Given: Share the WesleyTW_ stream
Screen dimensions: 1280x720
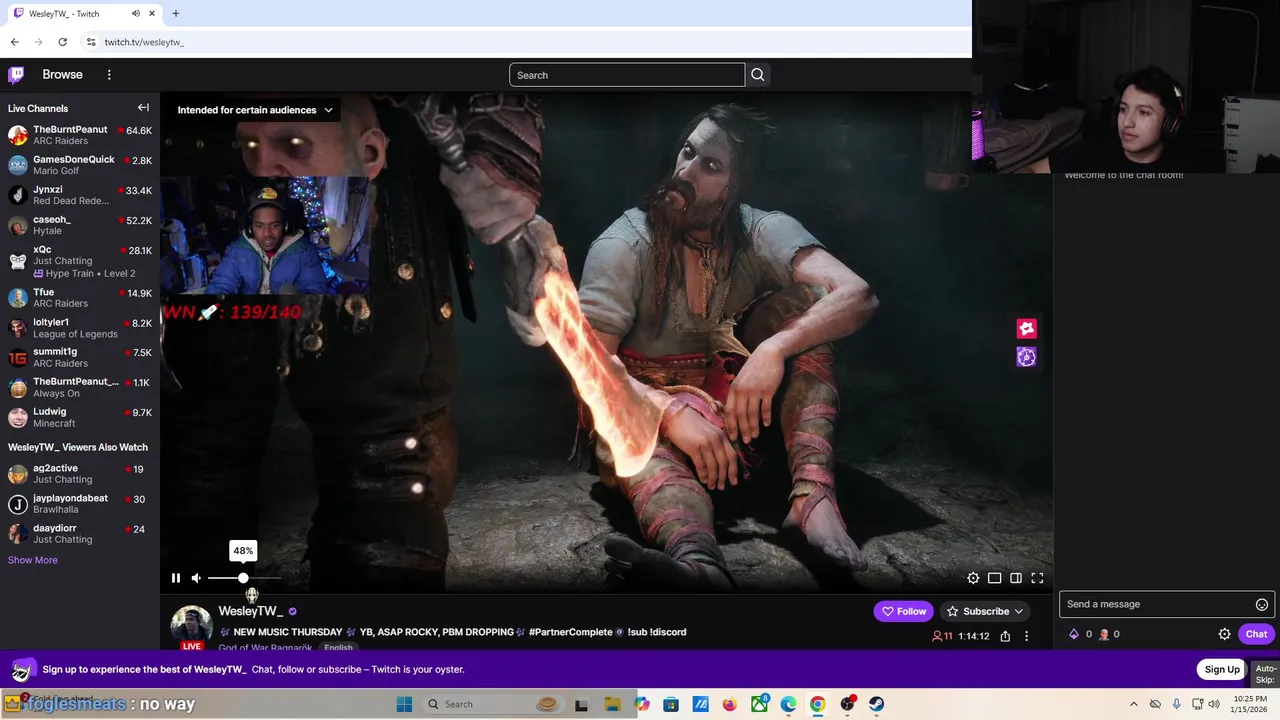Looking at the screenshot, I should pyautogui.click(x=1005, y=636).
